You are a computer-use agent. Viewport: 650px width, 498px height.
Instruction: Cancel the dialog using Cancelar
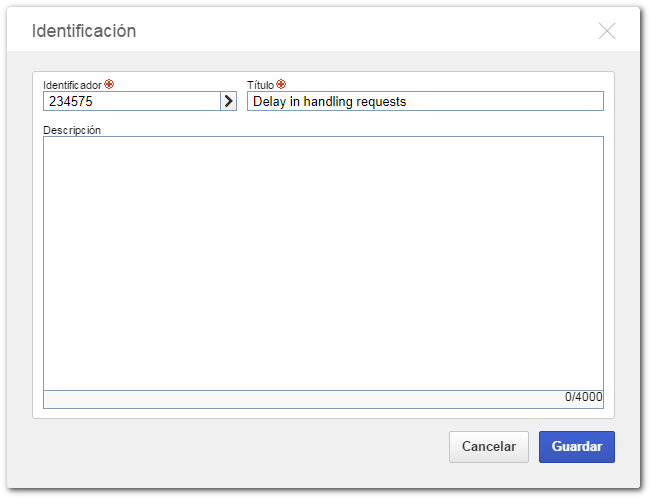(489, 447)
